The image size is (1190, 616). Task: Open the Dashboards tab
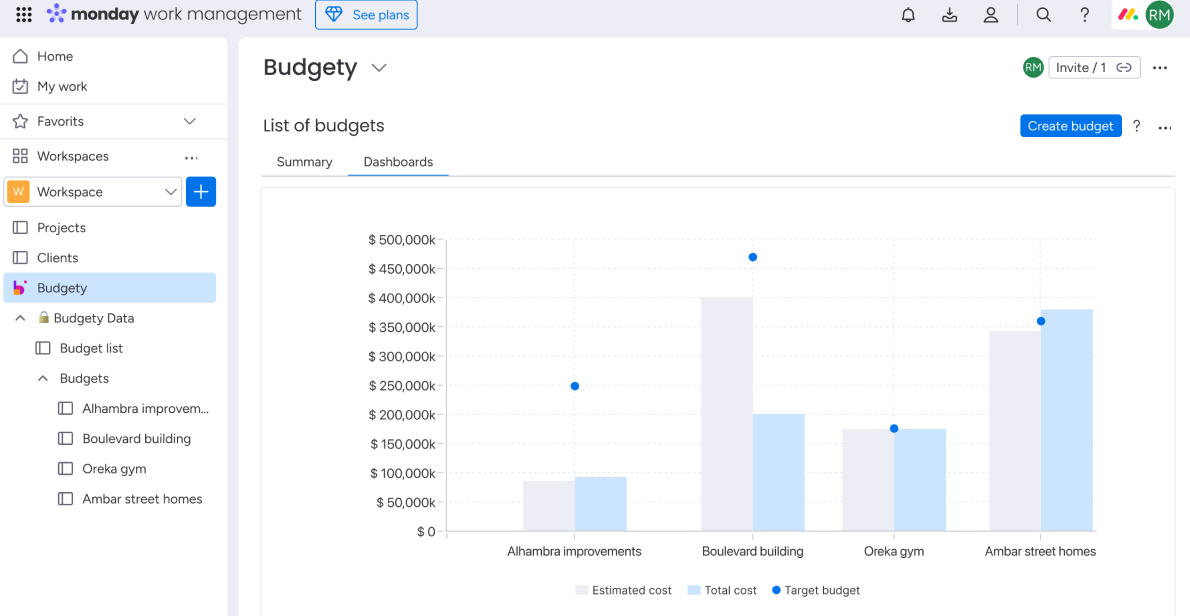[x=398, y=161]
